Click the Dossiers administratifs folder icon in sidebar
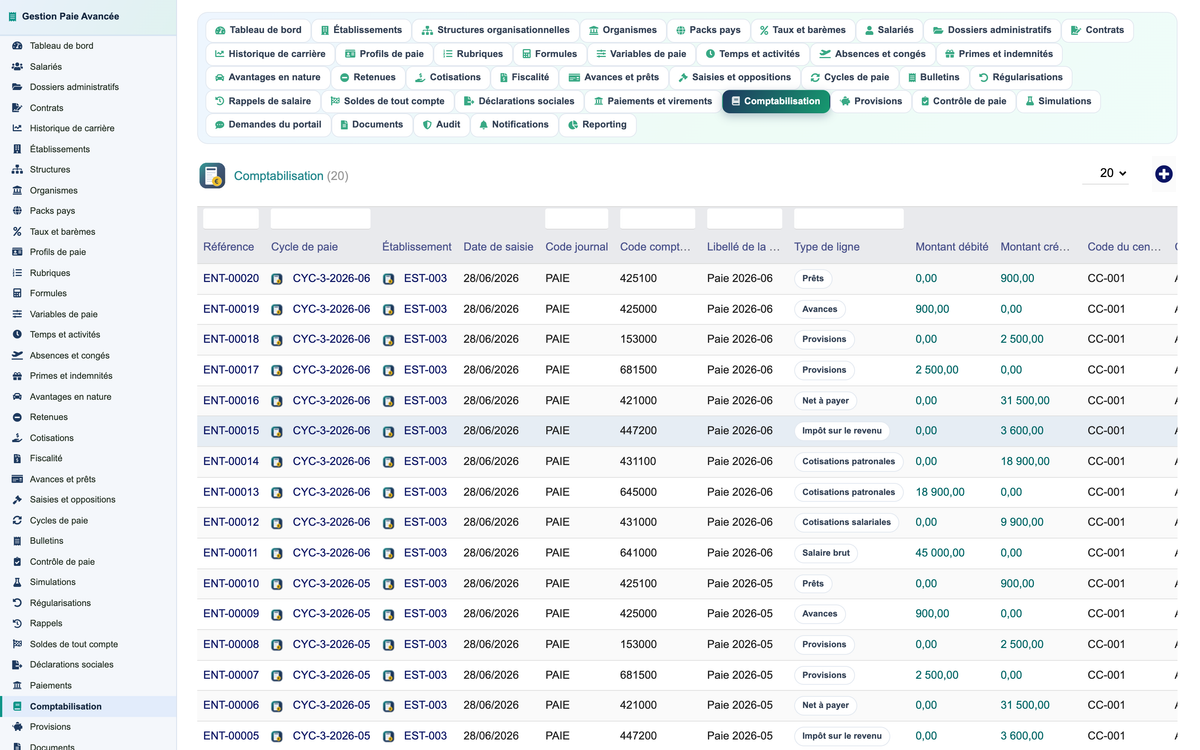 [x=17, y=87]
